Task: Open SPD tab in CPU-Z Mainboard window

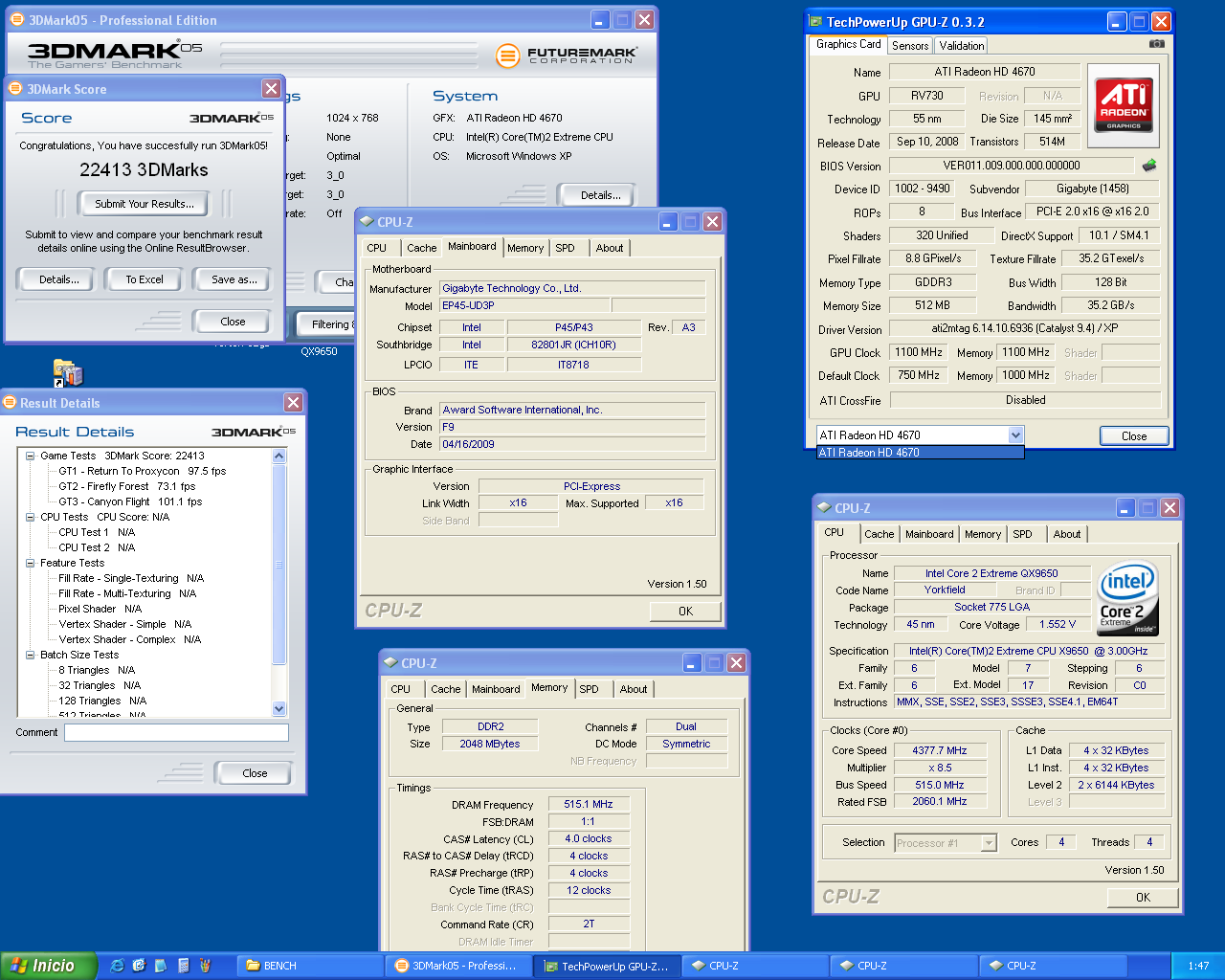Action: (566, 248)
